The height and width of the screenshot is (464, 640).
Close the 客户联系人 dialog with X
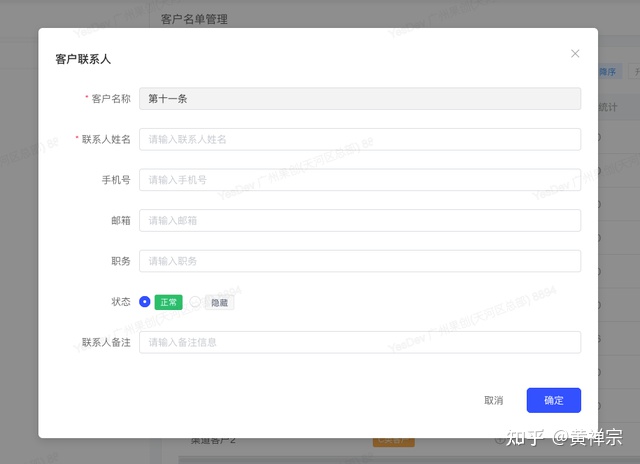[575, 53]
